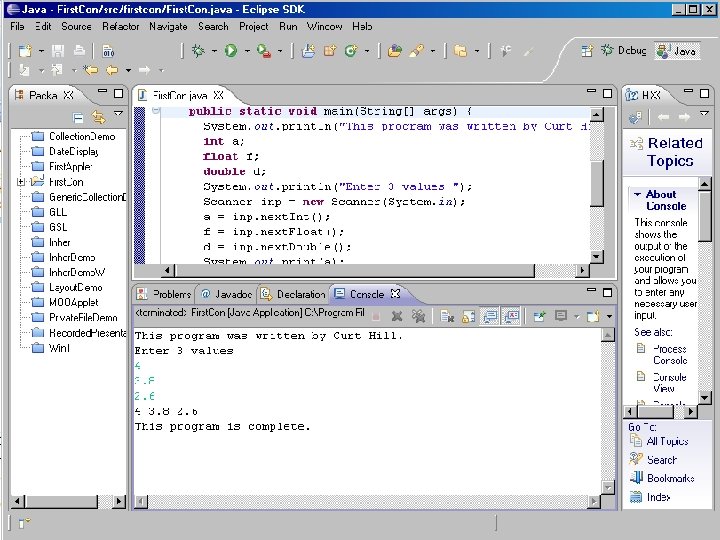Open the Refactor menu
This screenshot has width=720, height=540.
tap(121, 27)
